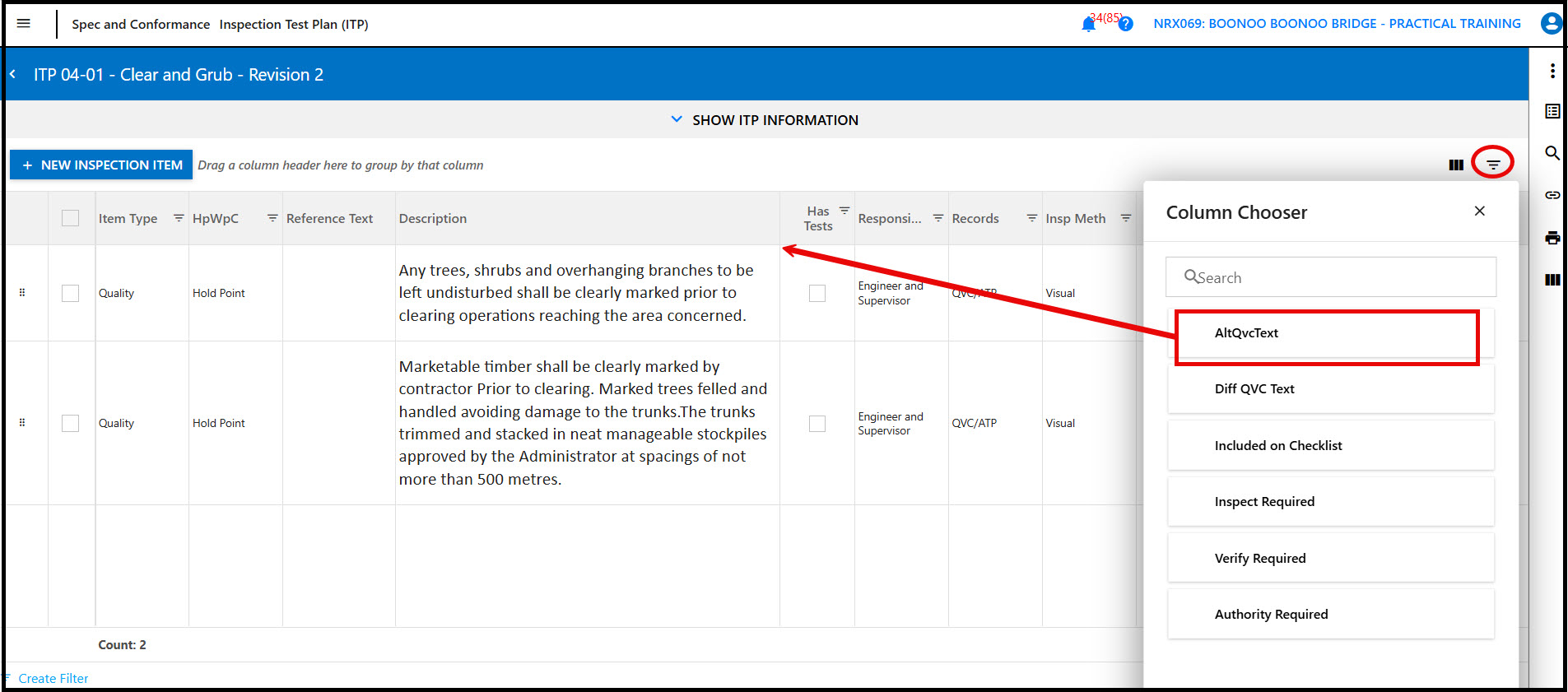The image size is (1568, 692).
Task: Click the search magnifier in right sidebar
Action: click(x=1552, y=153)
